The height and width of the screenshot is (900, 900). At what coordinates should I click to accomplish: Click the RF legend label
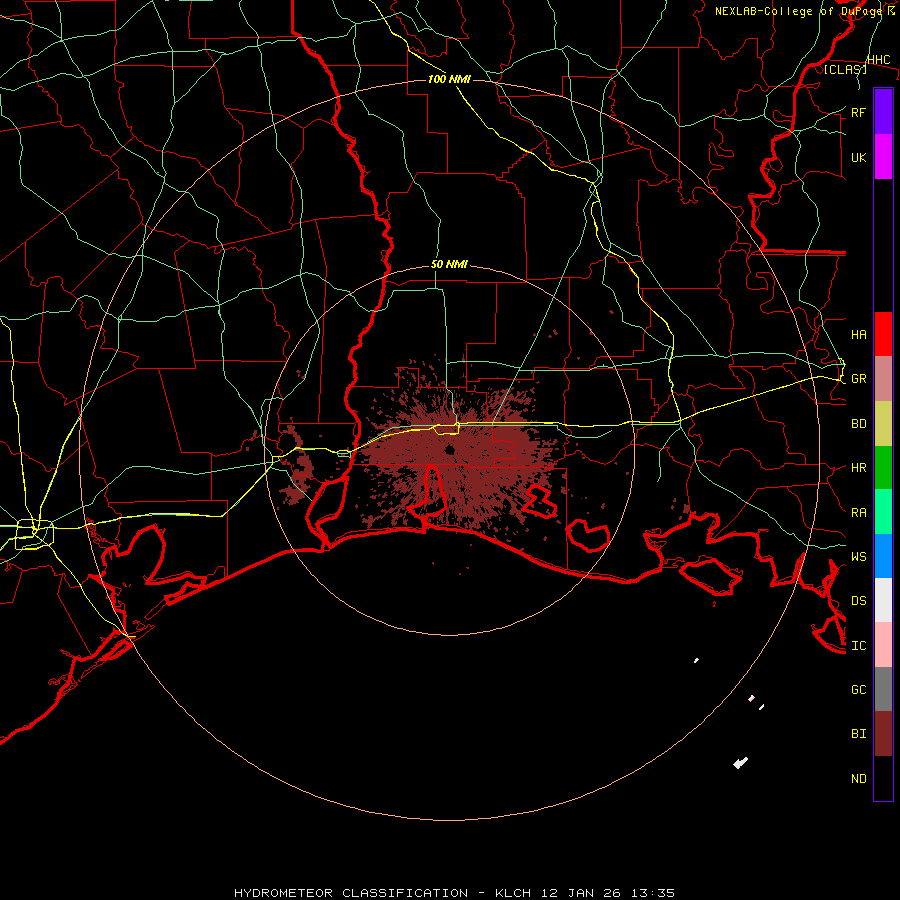click(858, 112)
